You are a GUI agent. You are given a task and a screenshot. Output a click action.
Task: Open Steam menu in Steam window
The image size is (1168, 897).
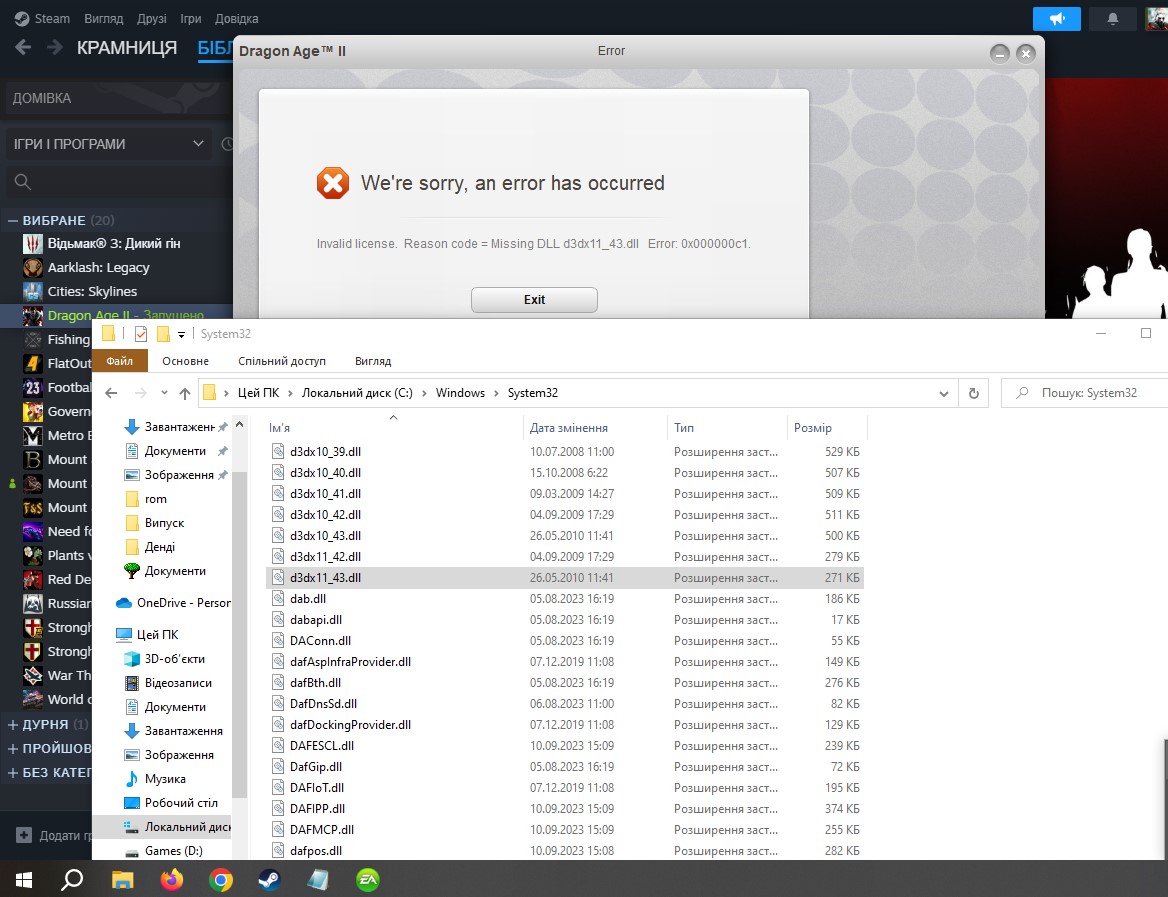[42, 19]
